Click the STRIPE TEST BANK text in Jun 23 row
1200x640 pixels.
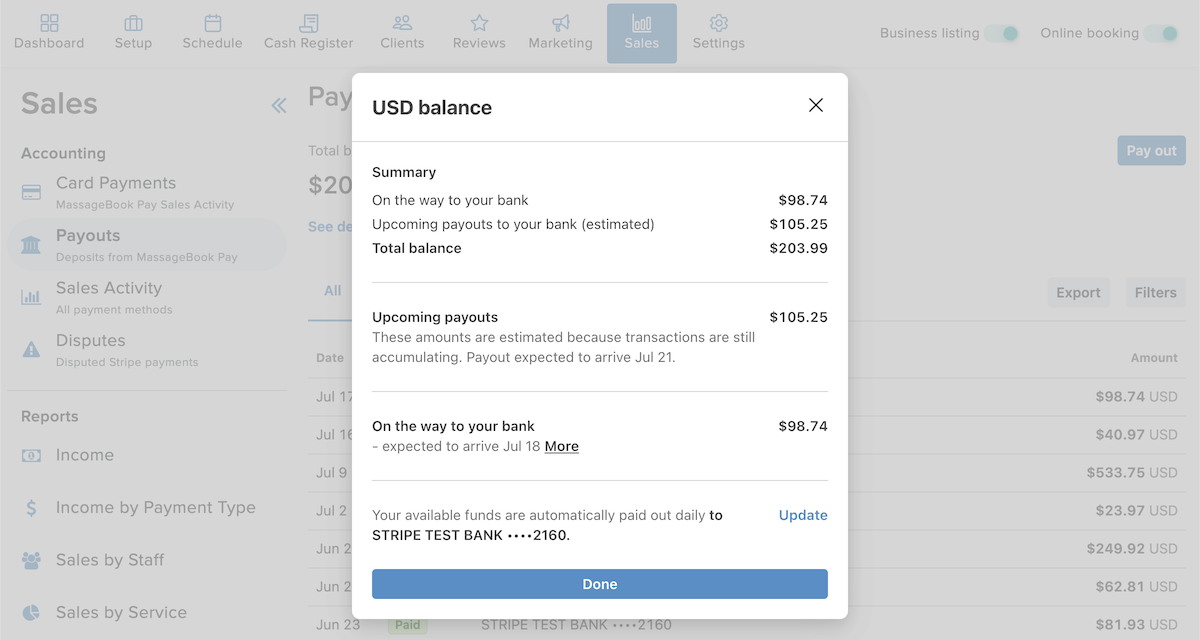click(x=576, y=625)
